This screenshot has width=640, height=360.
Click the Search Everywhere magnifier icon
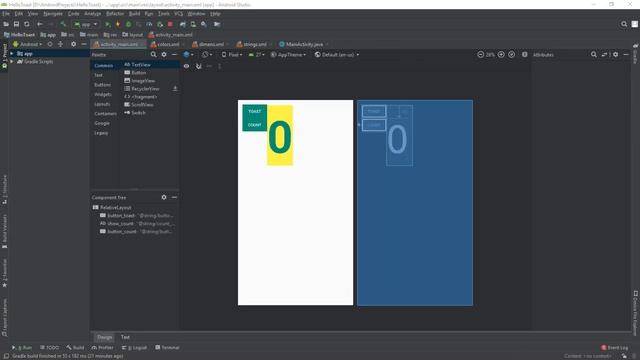pyautogui.click(x=624, y=24)
